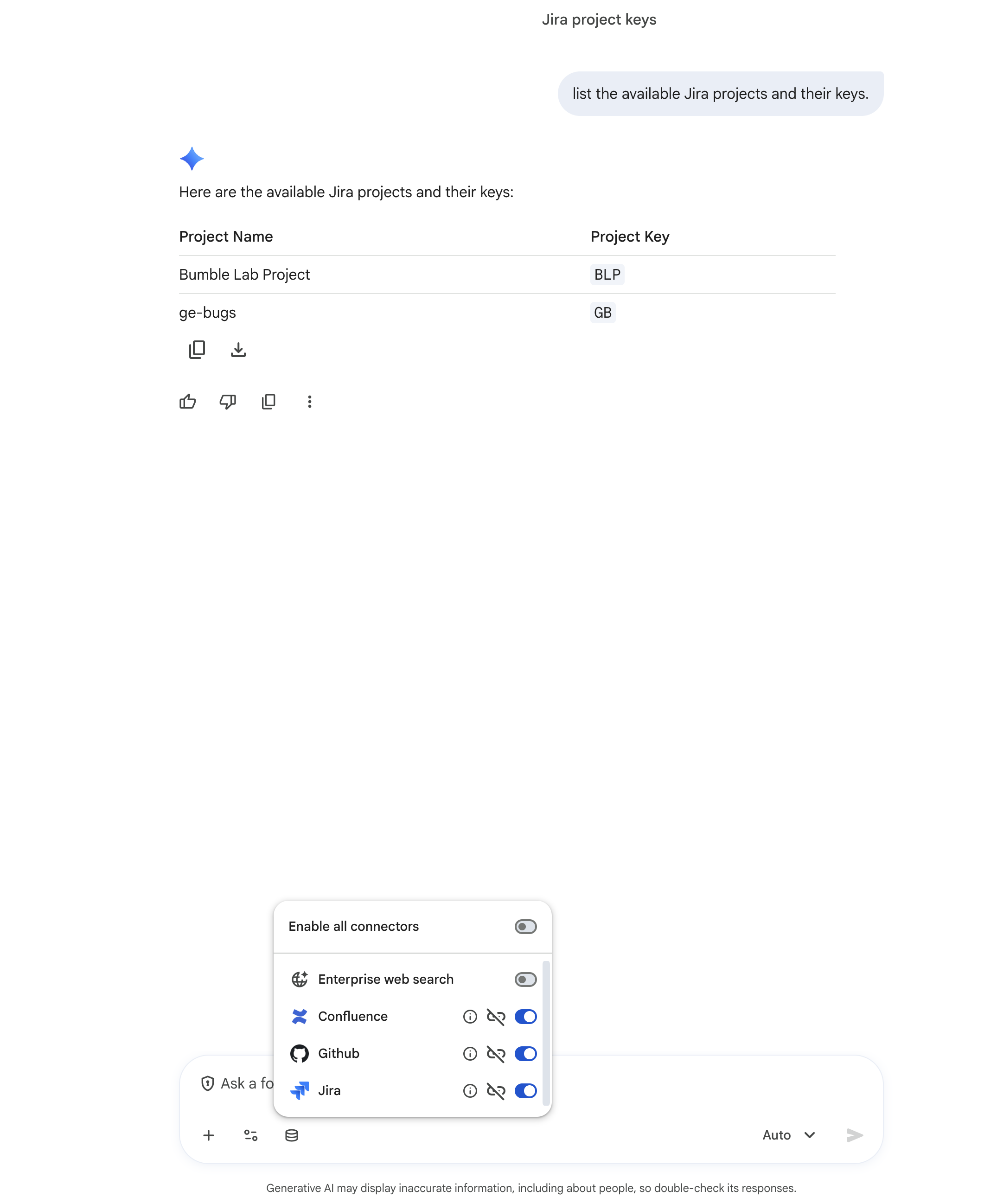Click the plus add attachment icon

point(209,1135)
